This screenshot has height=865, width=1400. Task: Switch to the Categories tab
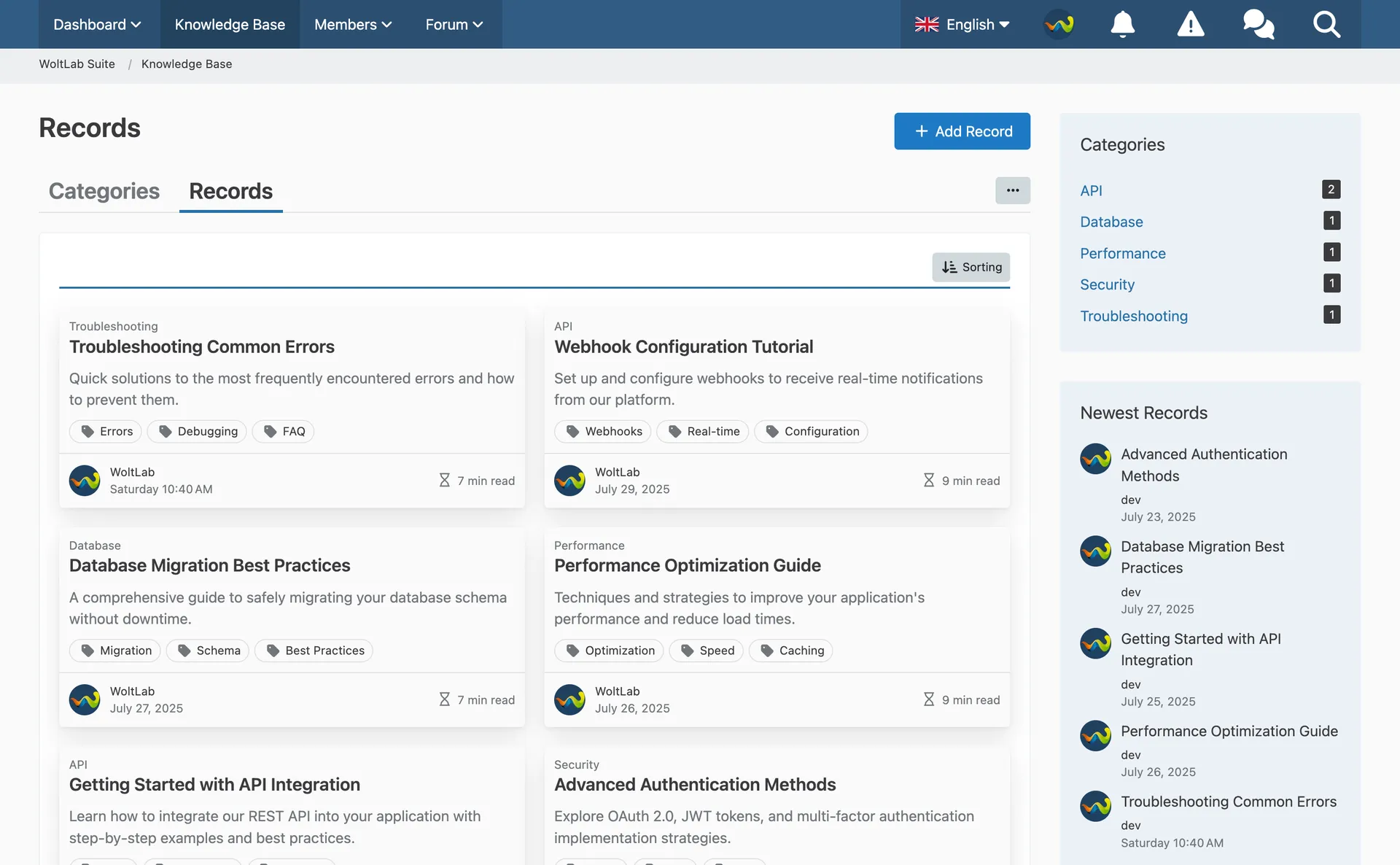click(x=104, y=191)
